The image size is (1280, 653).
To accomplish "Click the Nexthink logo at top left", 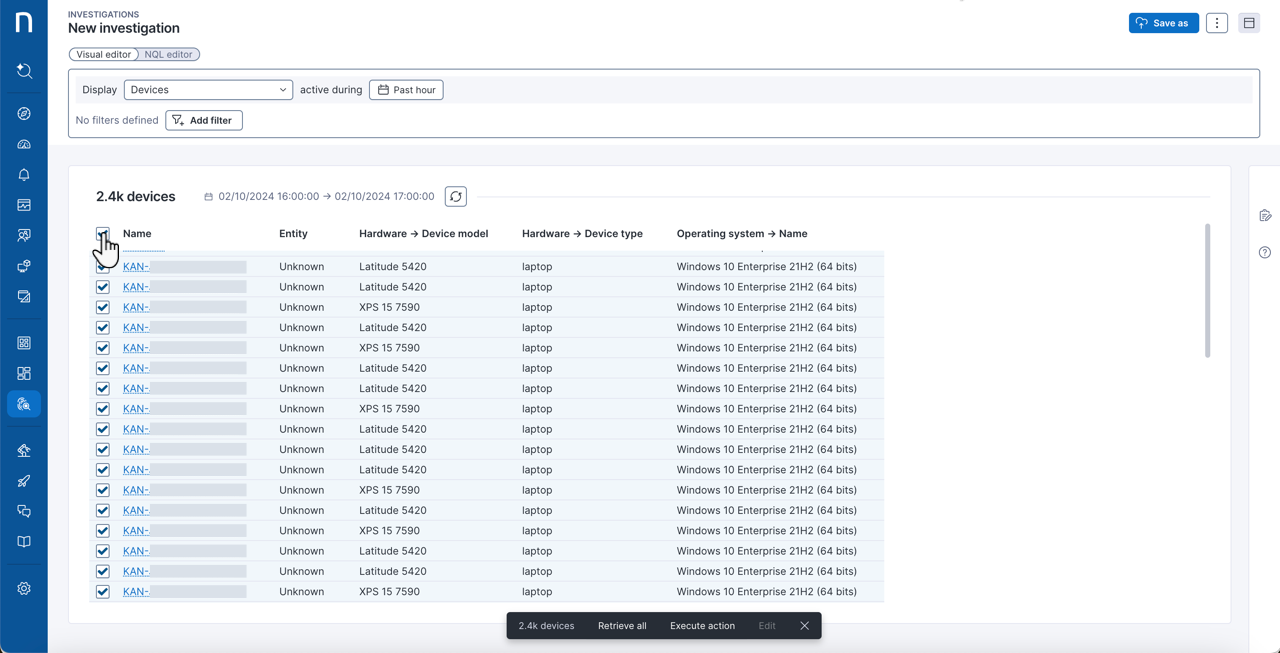I will (24, 22).
